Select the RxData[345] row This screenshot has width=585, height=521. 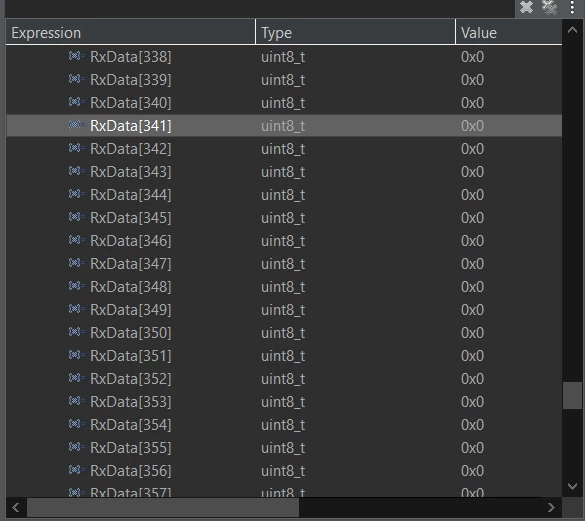click(x=284, y=218)
